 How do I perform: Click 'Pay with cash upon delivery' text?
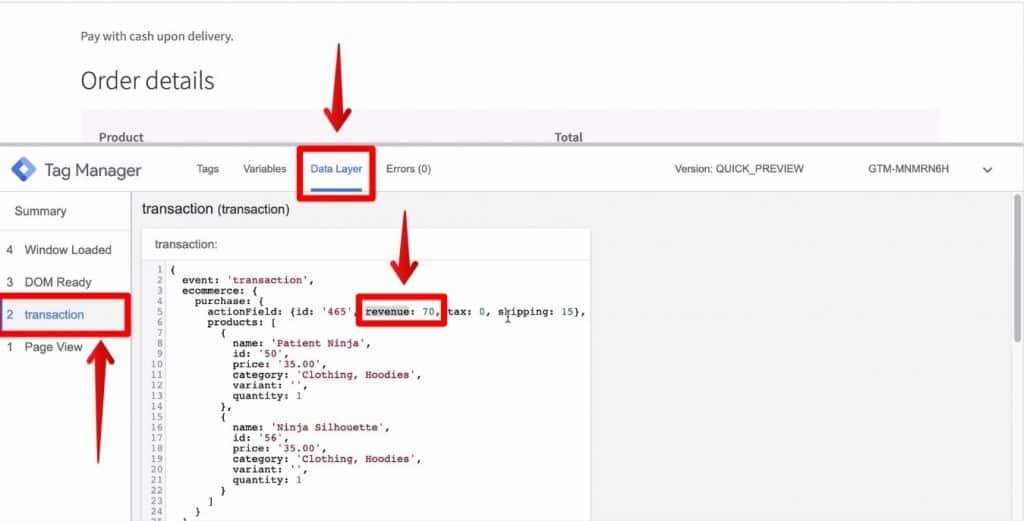157,37
